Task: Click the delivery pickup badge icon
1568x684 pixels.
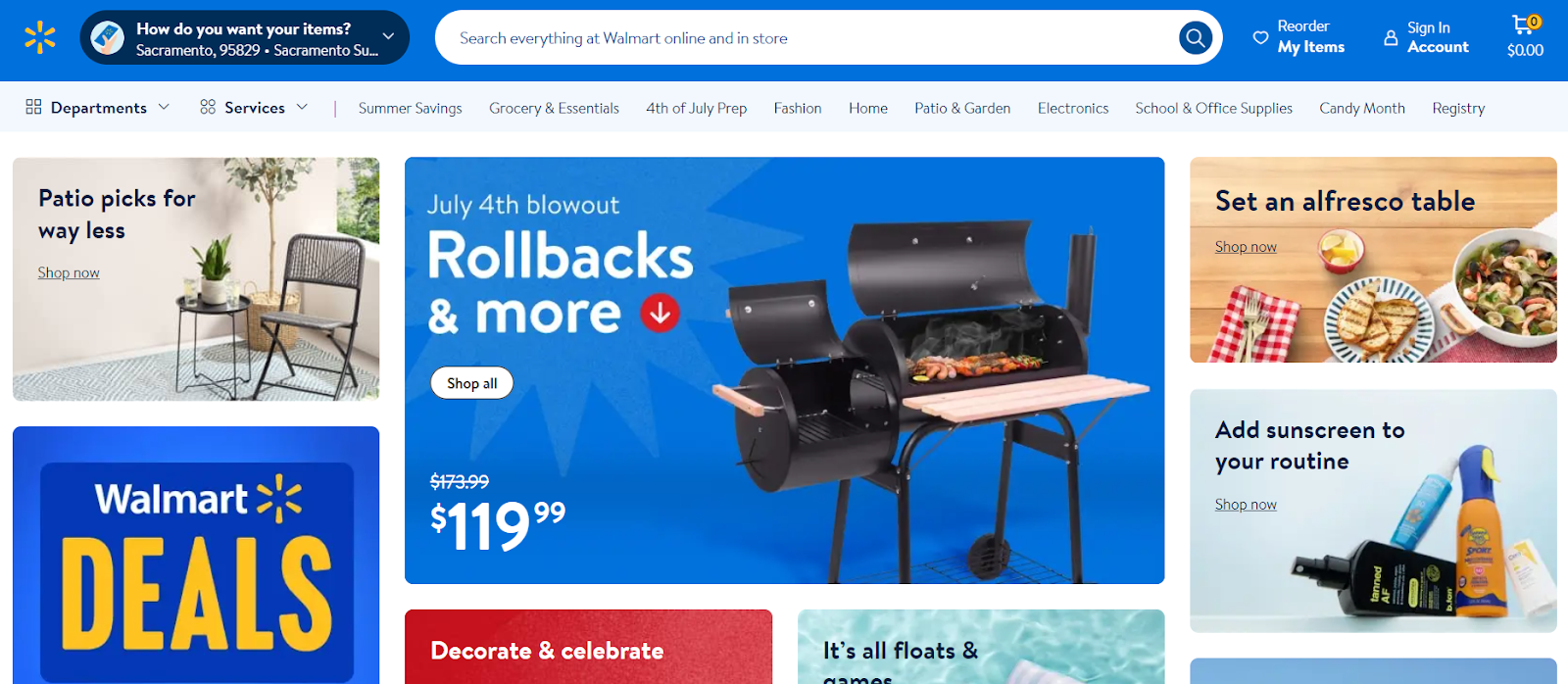Action: pyautogui.click(x=108, y=38)
